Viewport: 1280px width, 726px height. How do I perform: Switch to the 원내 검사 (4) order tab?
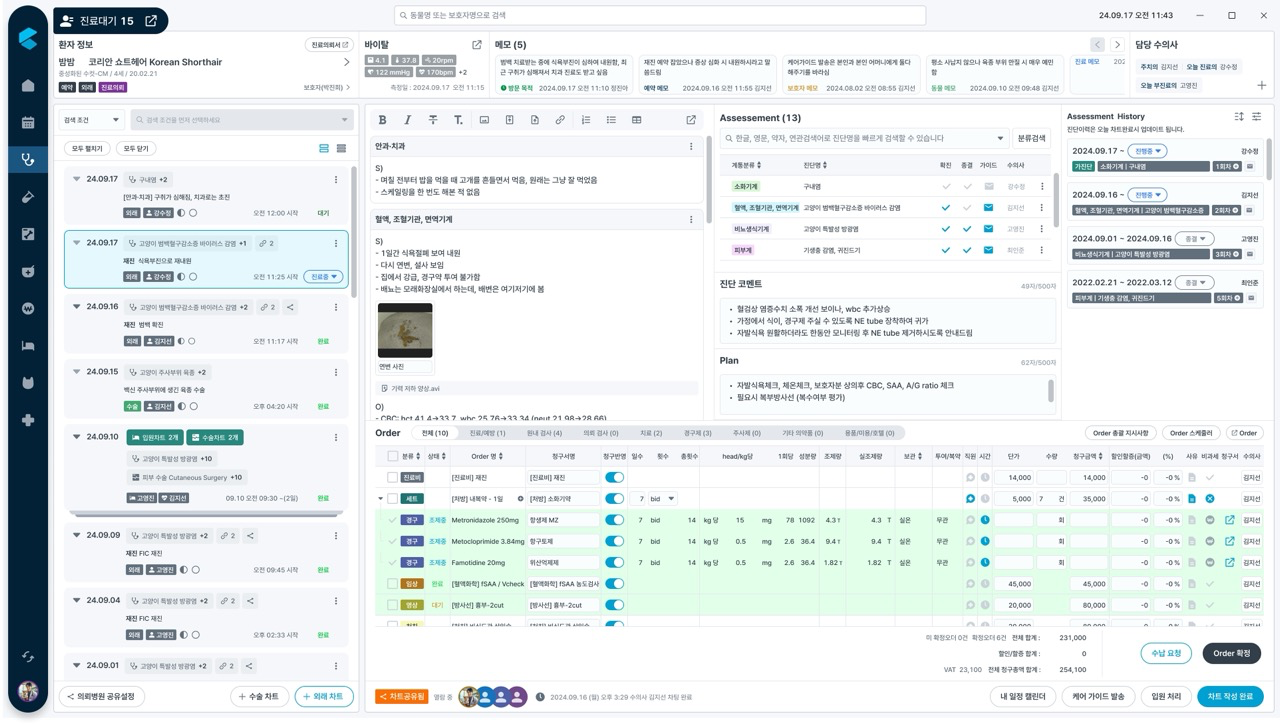pyautogui.click(x=546, y=433)
